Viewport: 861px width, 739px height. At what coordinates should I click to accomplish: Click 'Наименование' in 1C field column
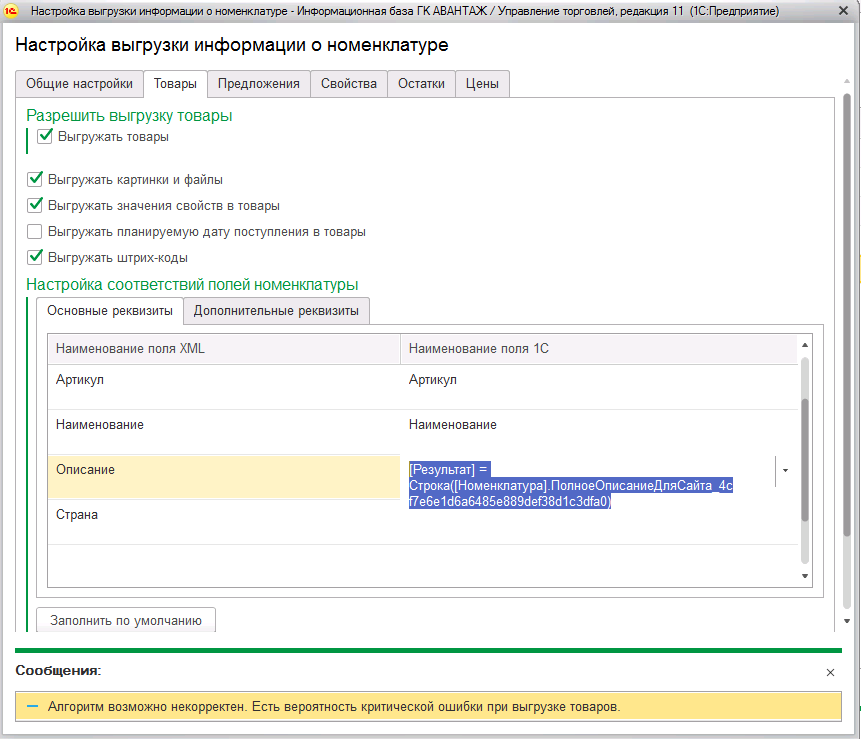[x=599, y=432]
